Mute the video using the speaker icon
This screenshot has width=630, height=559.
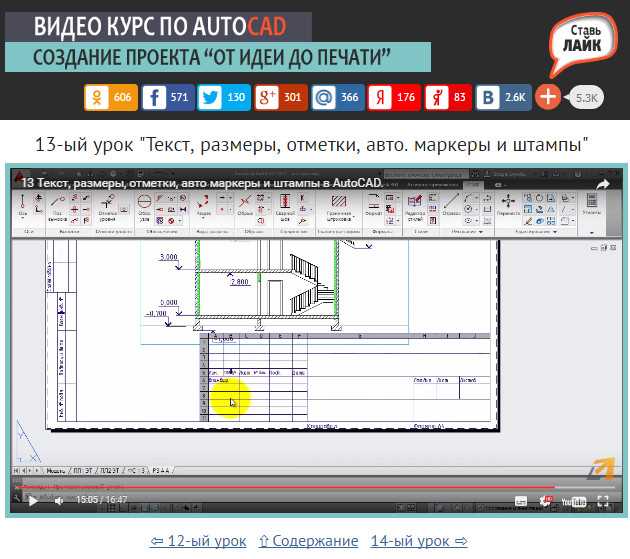[x=59, y=501]
